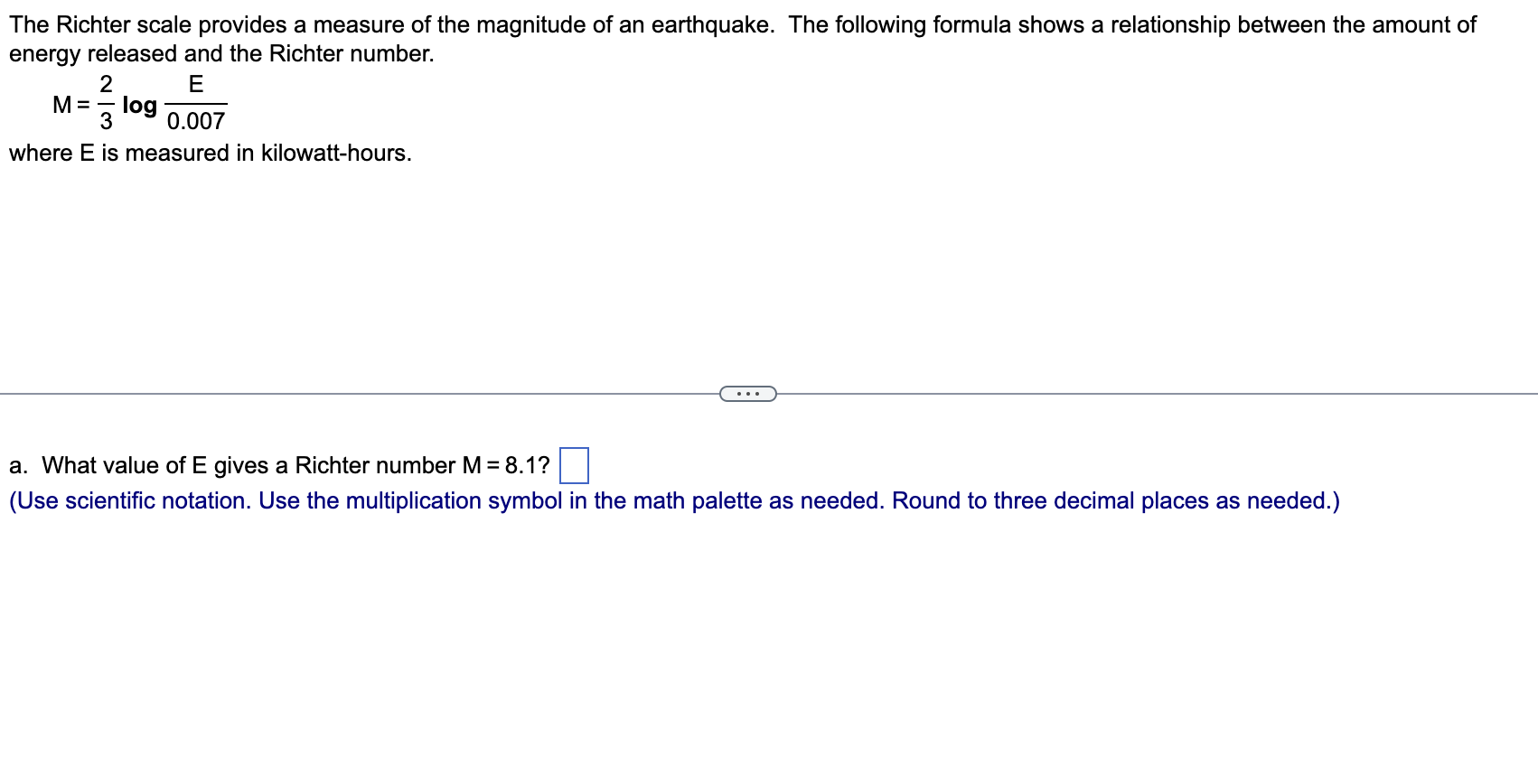Screen dimensions: 1538x784
Task: Click the variable E in the formula
Action: point(194,86)
